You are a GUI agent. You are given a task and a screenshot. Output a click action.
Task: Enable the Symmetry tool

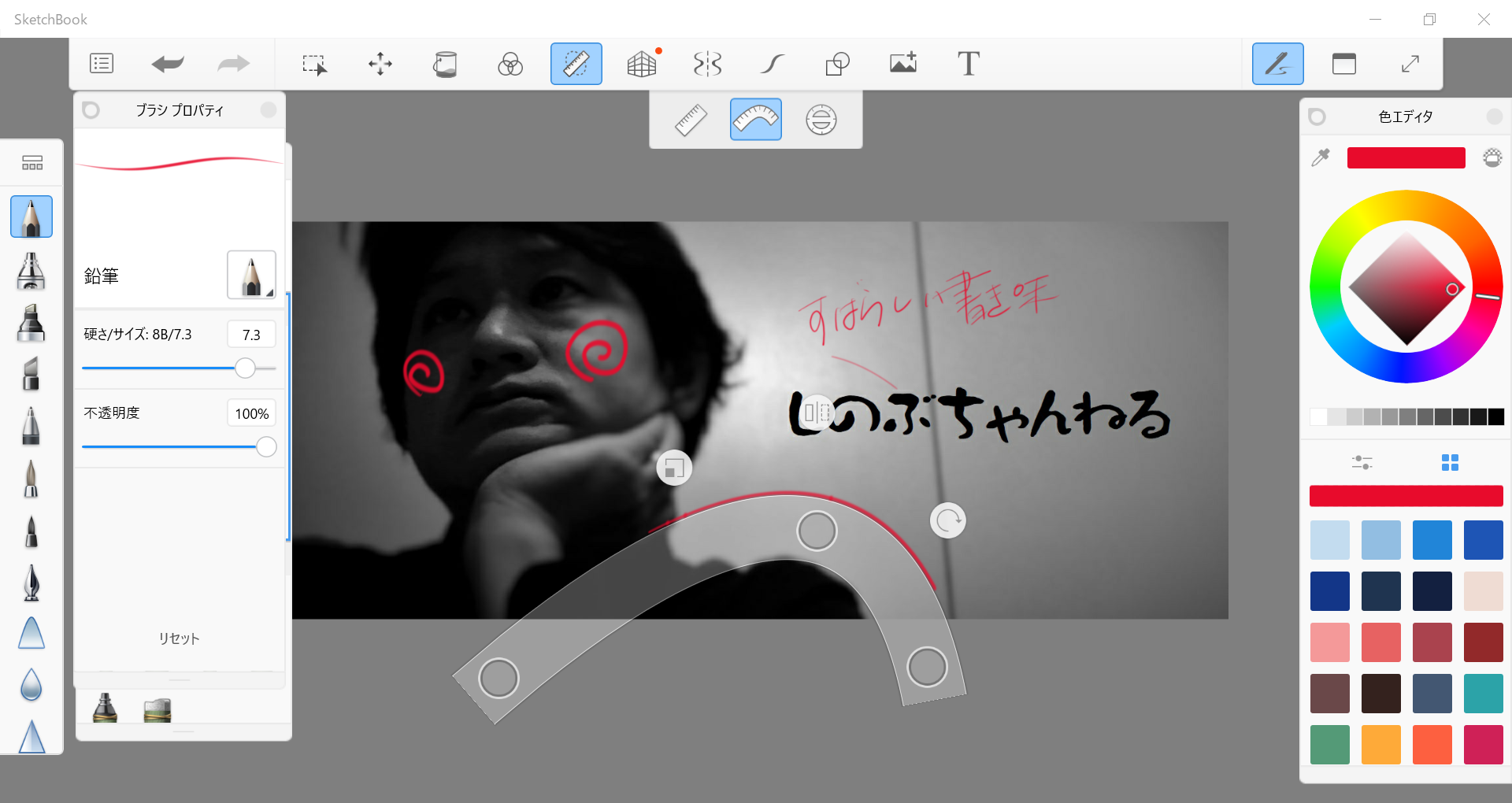tap(707, 64)
